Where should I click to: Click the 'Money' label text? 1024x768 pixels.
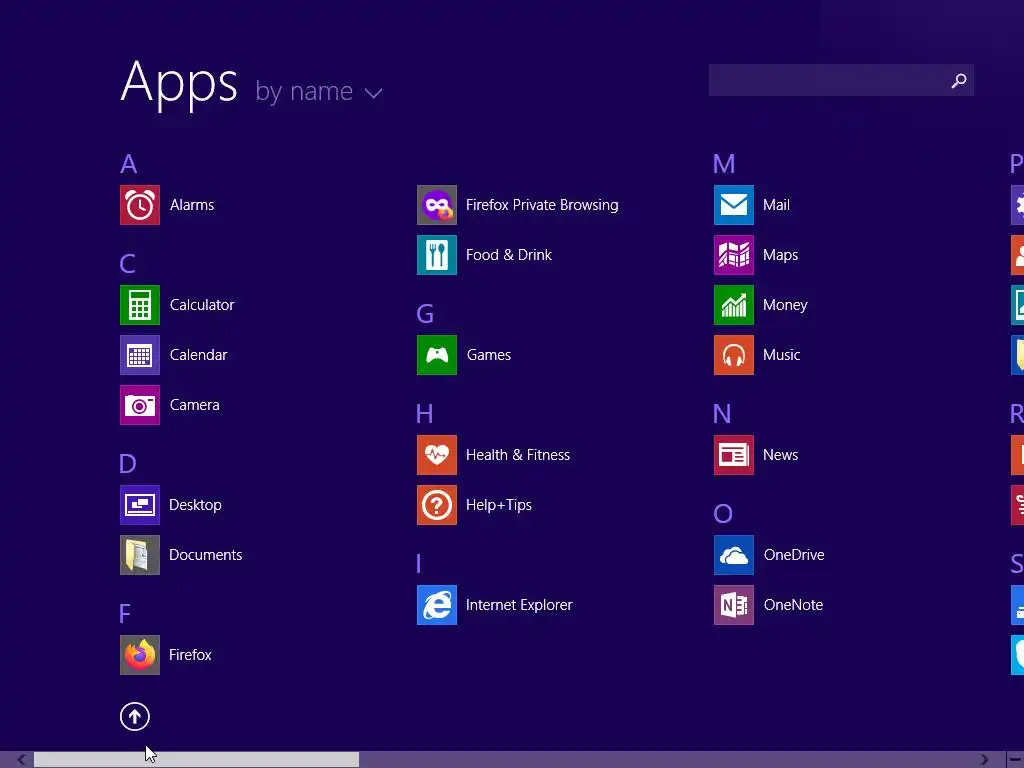click(785, 305)
